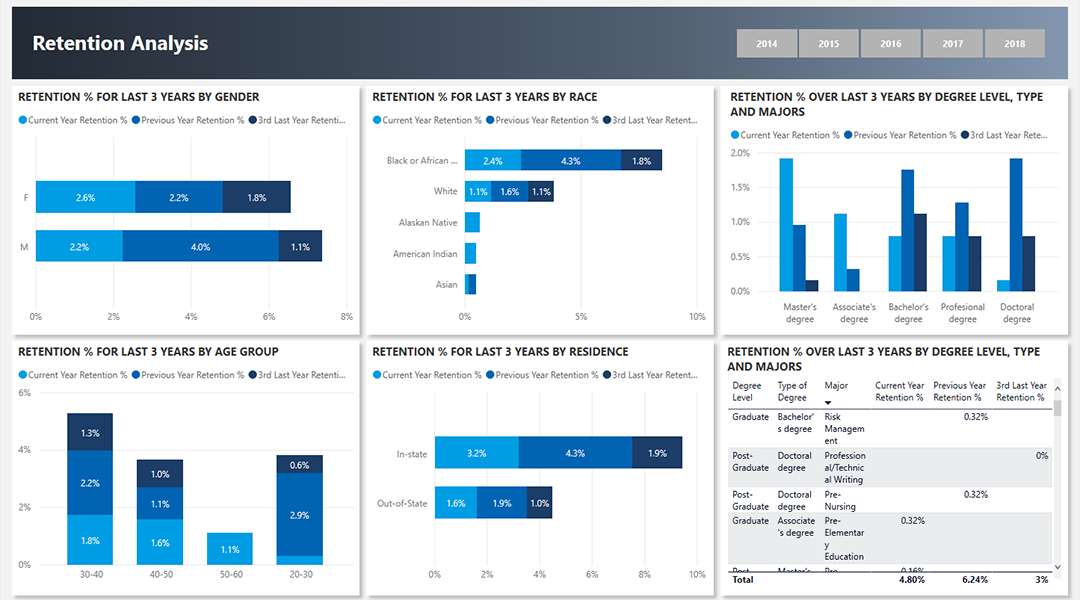Select Black or African 4.3% bar segment
The width and height of the screenshot is (1080, 600).
point(570,160)
